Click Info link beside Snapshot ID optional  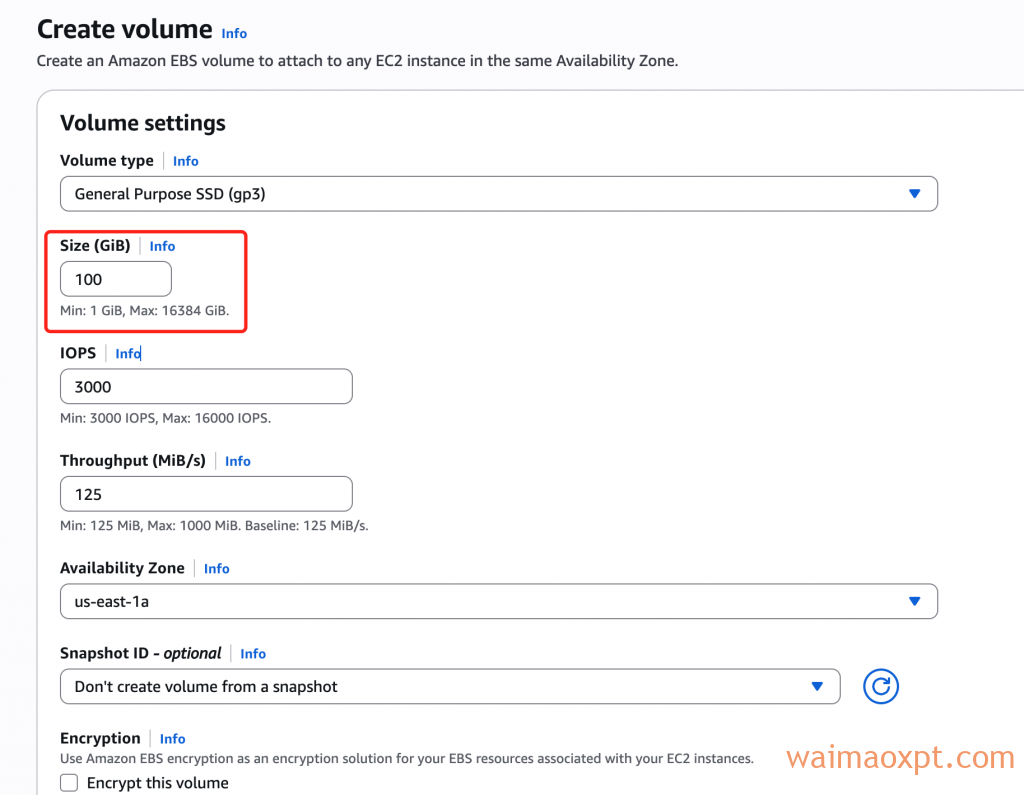(x=253, y=654)
